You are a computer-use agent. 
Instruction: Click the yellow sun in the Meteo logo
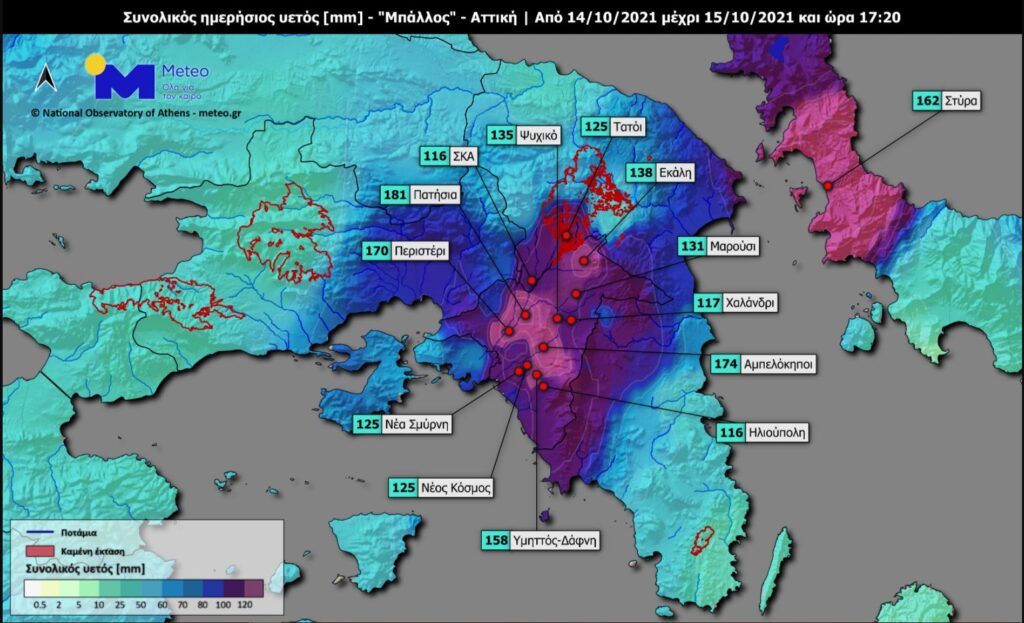(x=96, y=65)
